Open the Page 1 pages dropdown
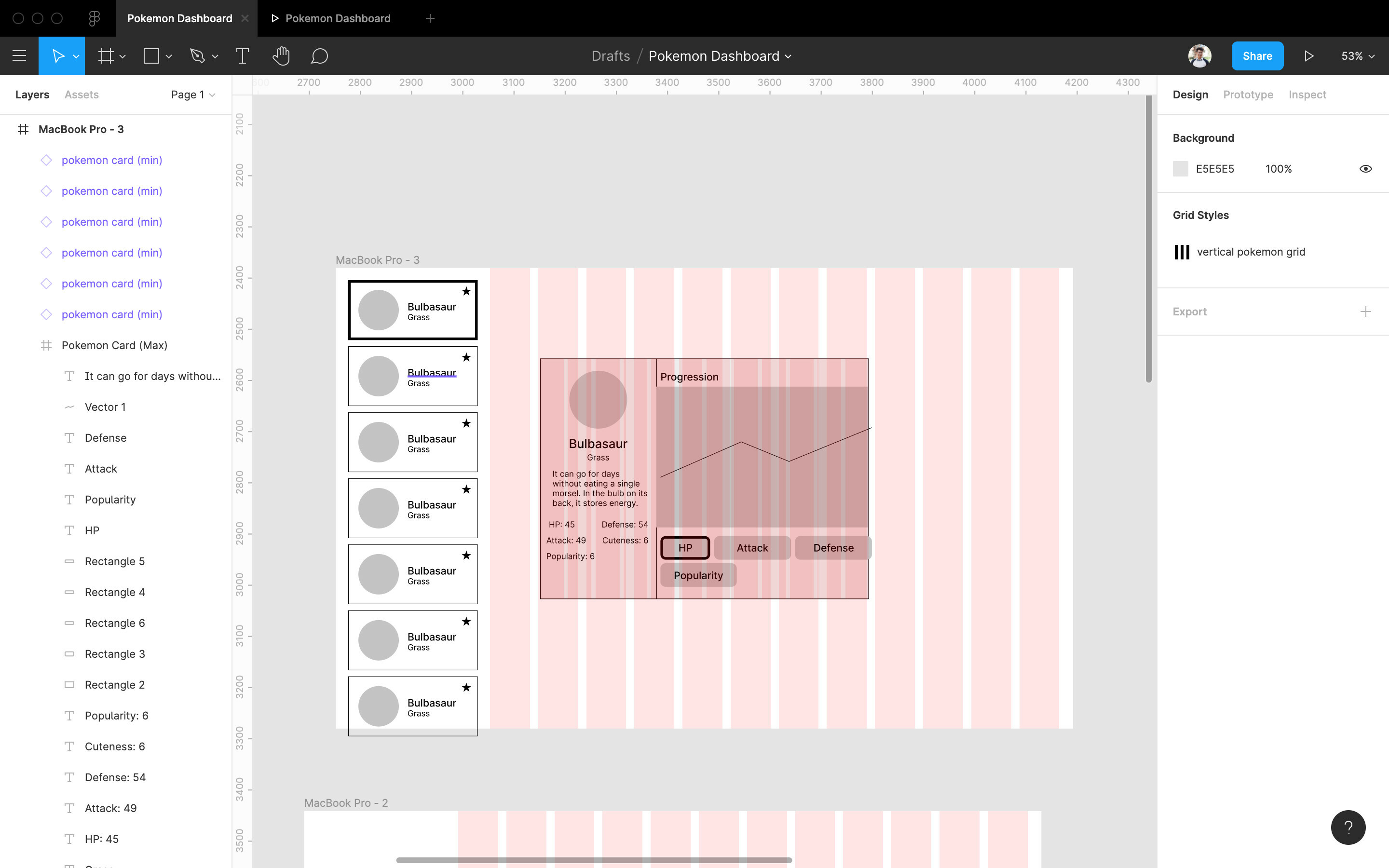 pyautogui.click(x=193, y=95)
